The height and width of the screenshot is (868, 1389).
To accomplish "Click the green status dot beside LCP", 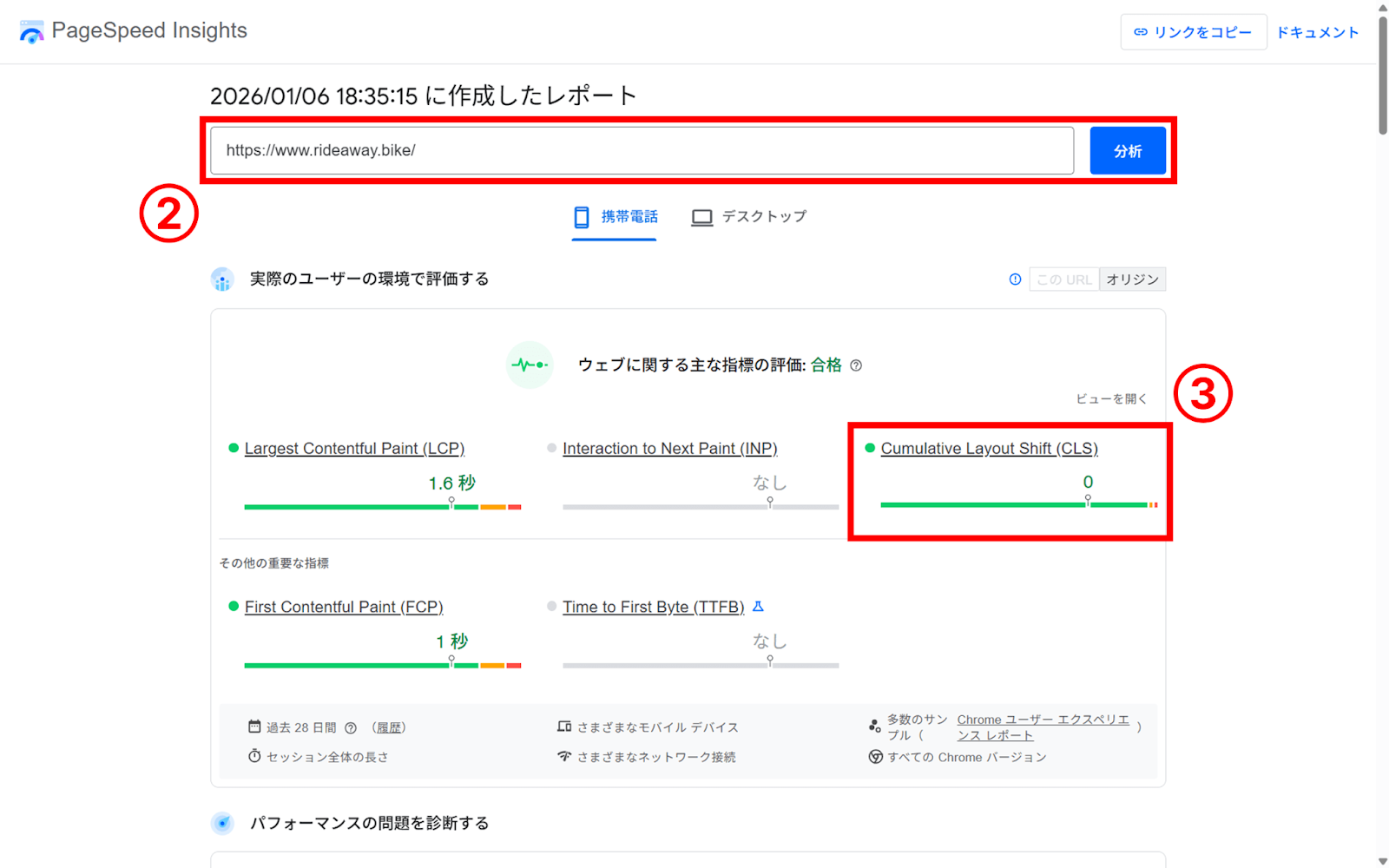I will click(x=233, y=448).
